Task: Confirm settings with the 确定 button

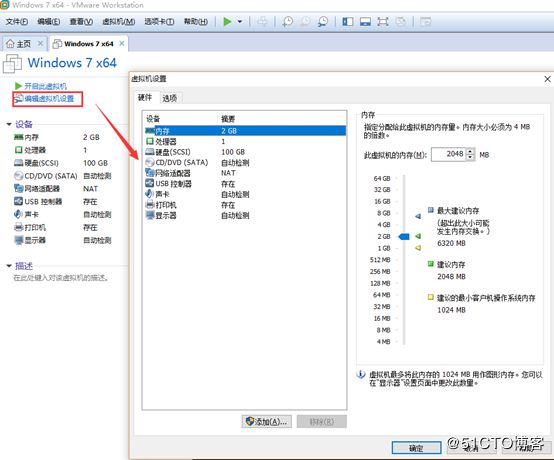Action: [x=416, y=448]
